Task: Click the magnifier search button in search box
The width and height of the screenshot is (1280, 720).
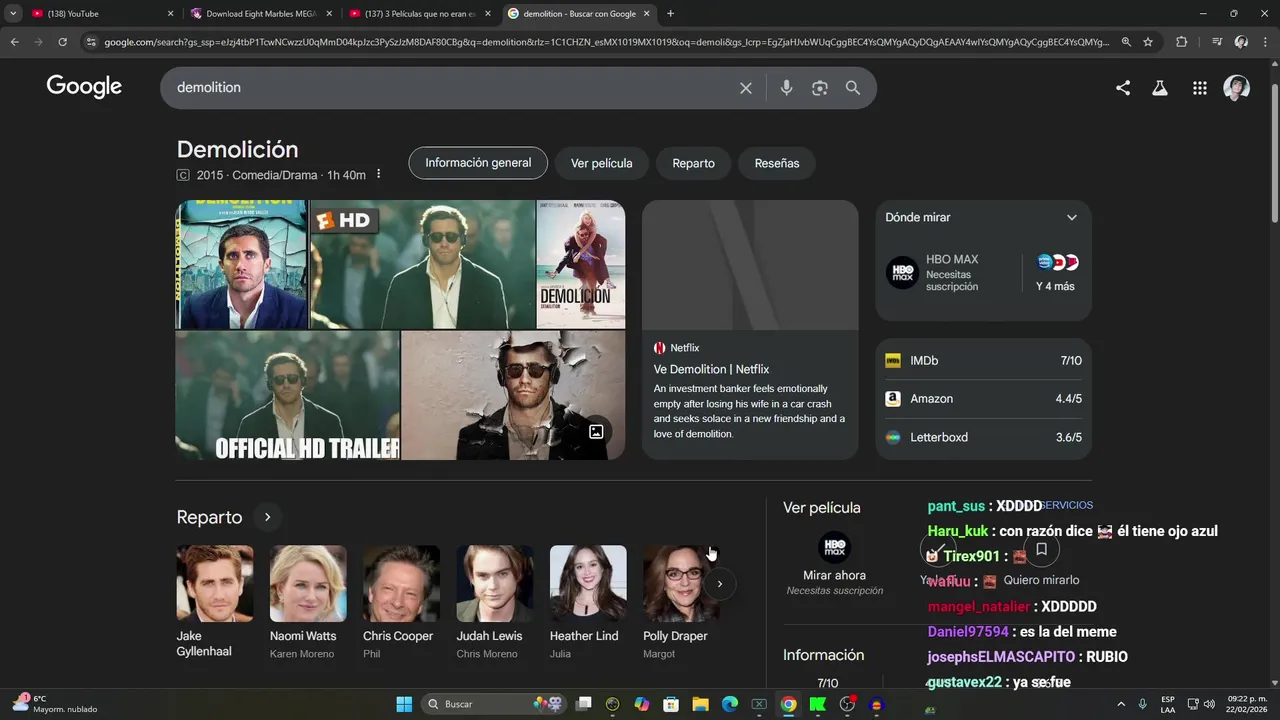Action: [x=853, y=88]
